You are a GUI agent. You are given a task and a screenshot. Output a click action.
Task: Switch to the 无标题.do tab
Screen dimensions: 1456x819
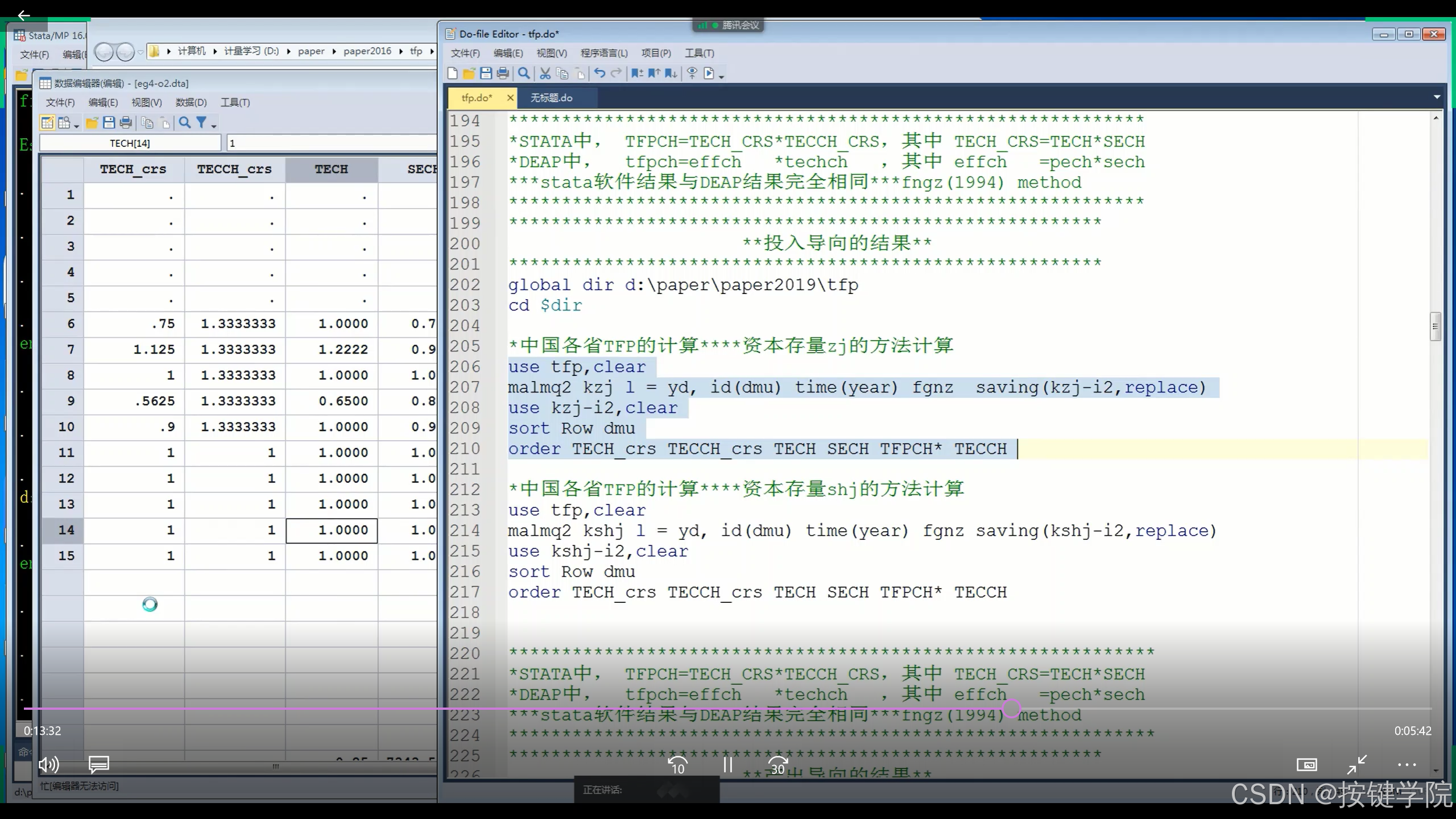click(551, 98)
